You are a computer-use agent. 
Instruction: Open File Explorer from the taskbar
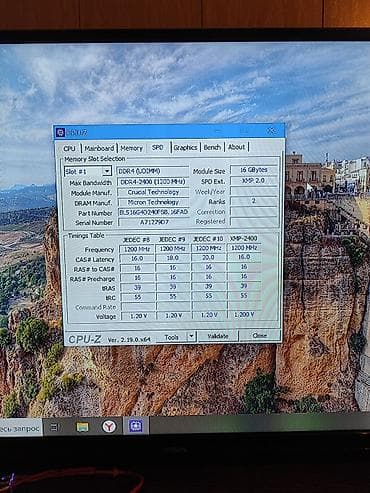(82, 426)
